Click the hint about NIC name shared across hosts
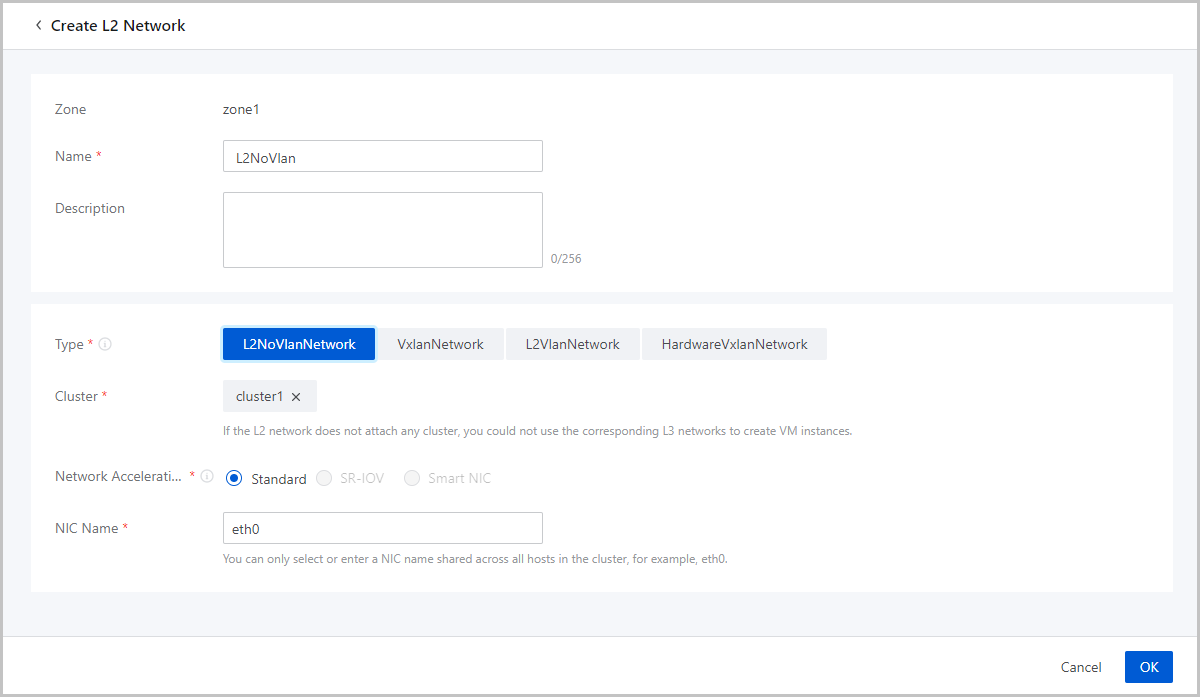The height and width of the screenshot is (697, 1200). point(475,559)
